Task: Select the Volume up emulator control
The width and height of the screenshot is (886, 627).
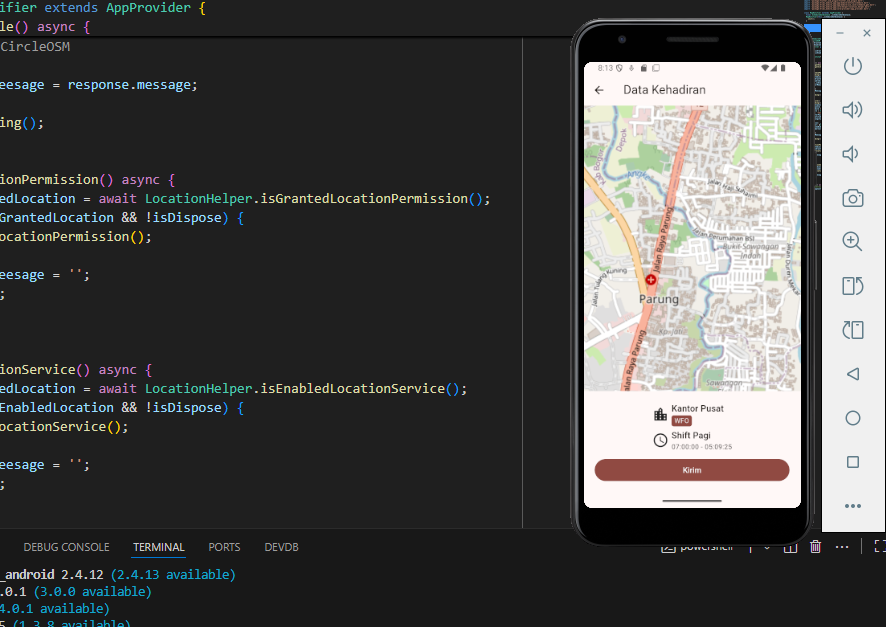Action: tap(853, 110)
